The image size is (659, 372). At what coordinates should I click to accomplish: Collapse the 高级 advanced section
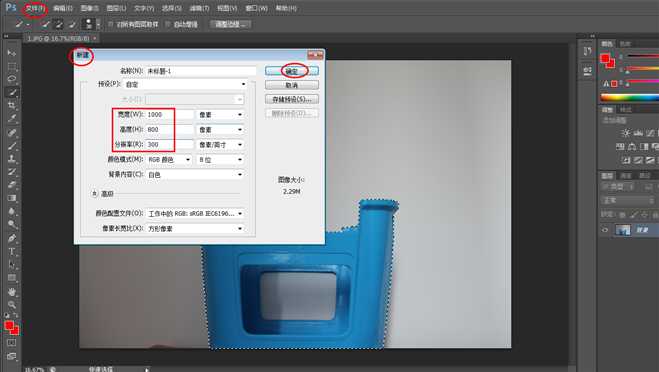(95, 193)
